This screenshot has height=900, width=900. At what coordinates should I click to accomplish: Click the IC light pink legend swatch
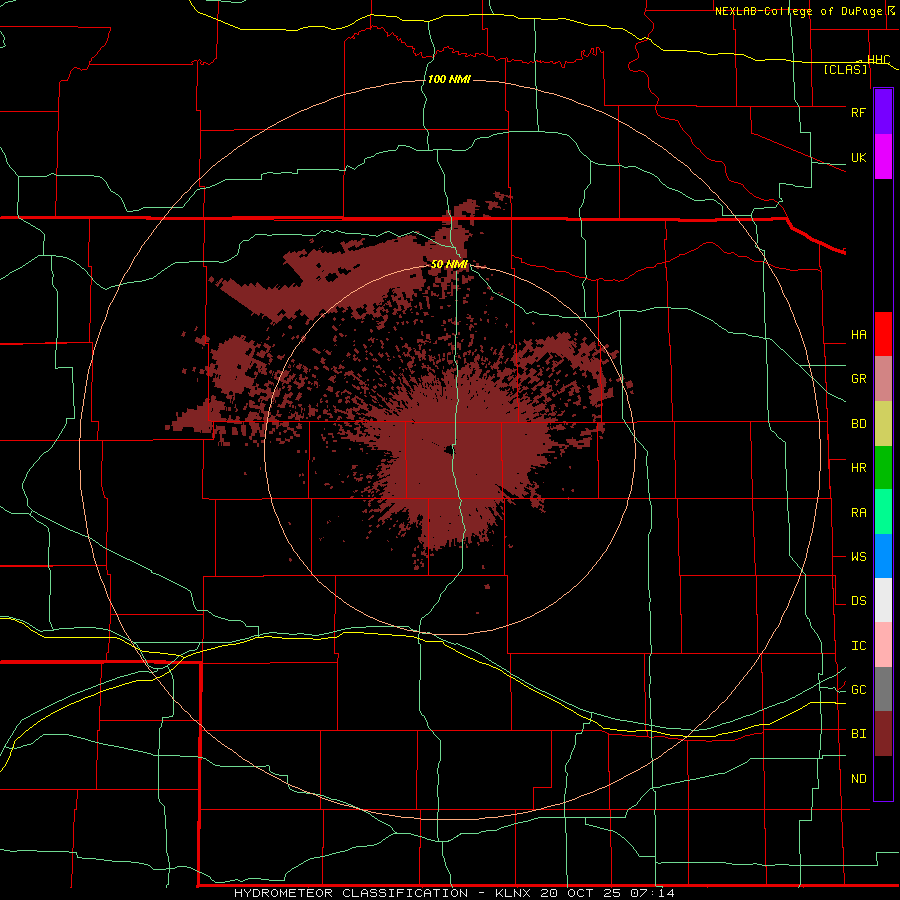[x=883, y=645]
